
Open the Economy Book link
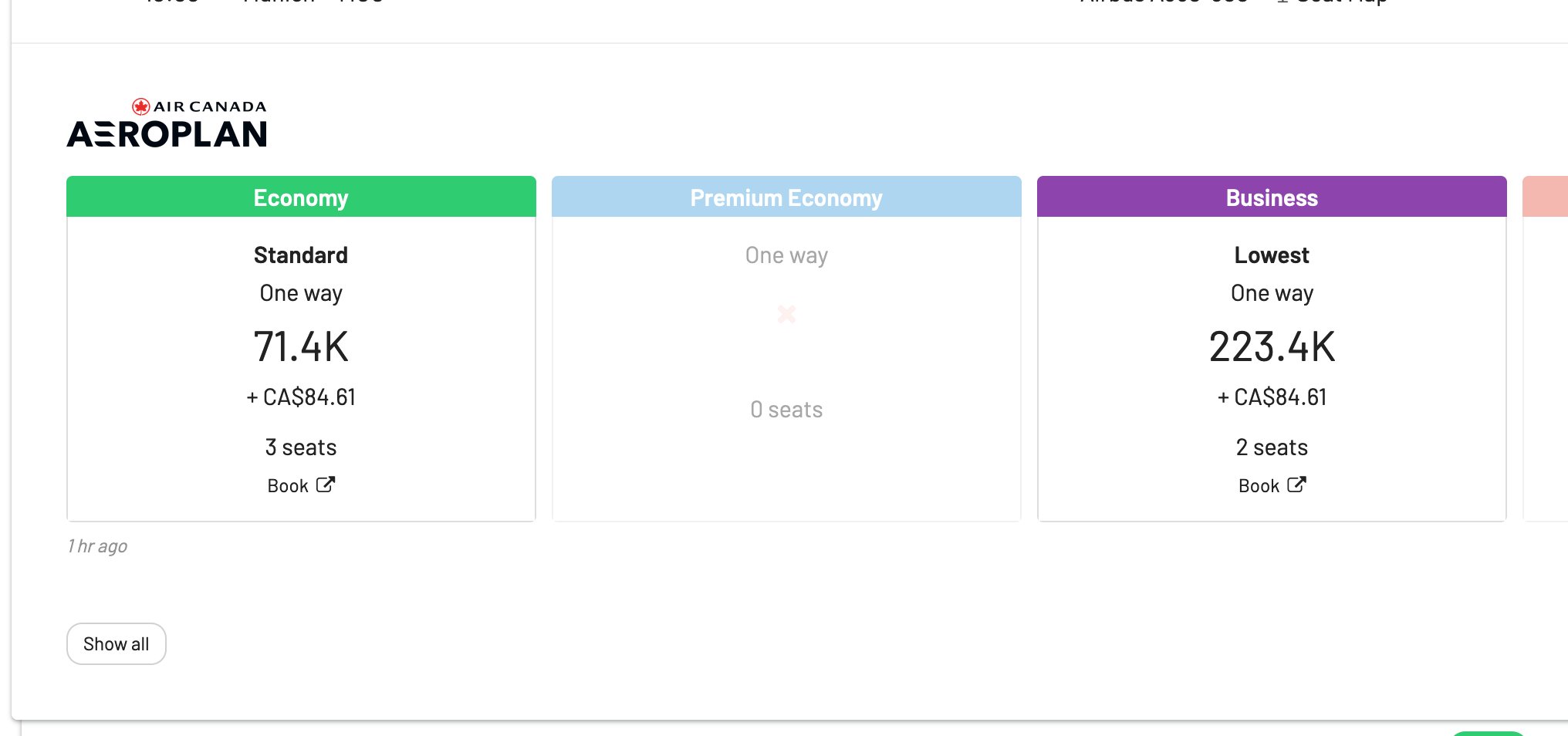289,486
